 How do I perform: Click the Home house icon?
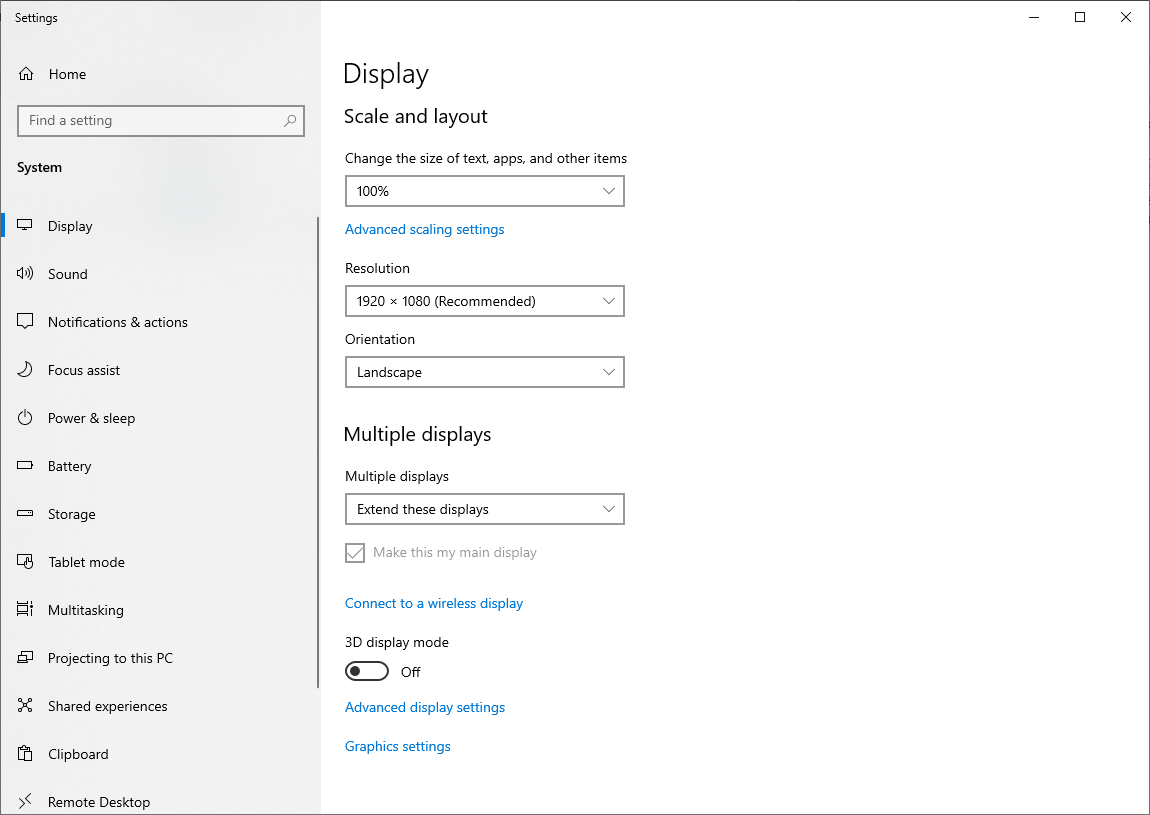[26, 74]
